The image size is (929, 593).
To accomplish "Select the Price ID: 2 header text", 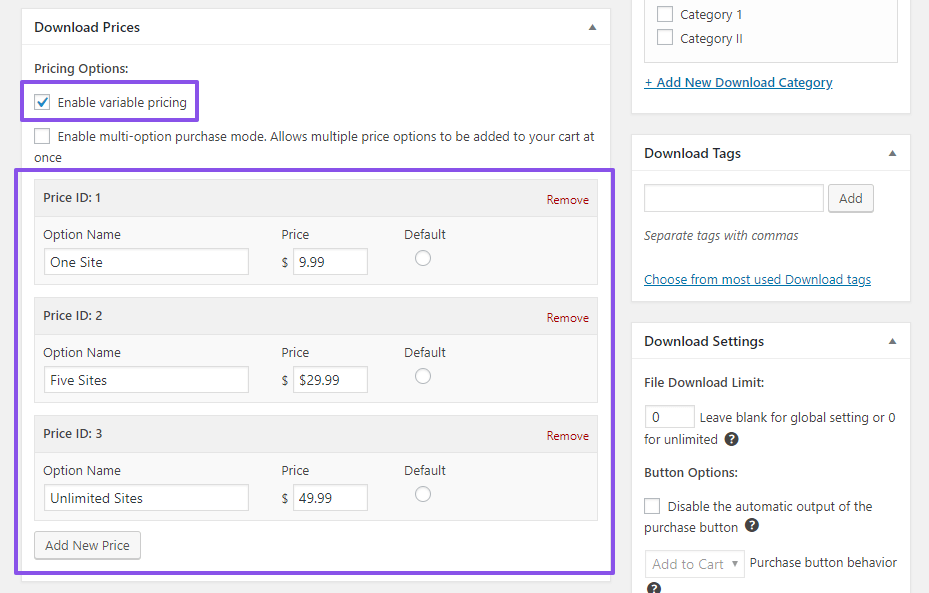I will tap(73, 316).
